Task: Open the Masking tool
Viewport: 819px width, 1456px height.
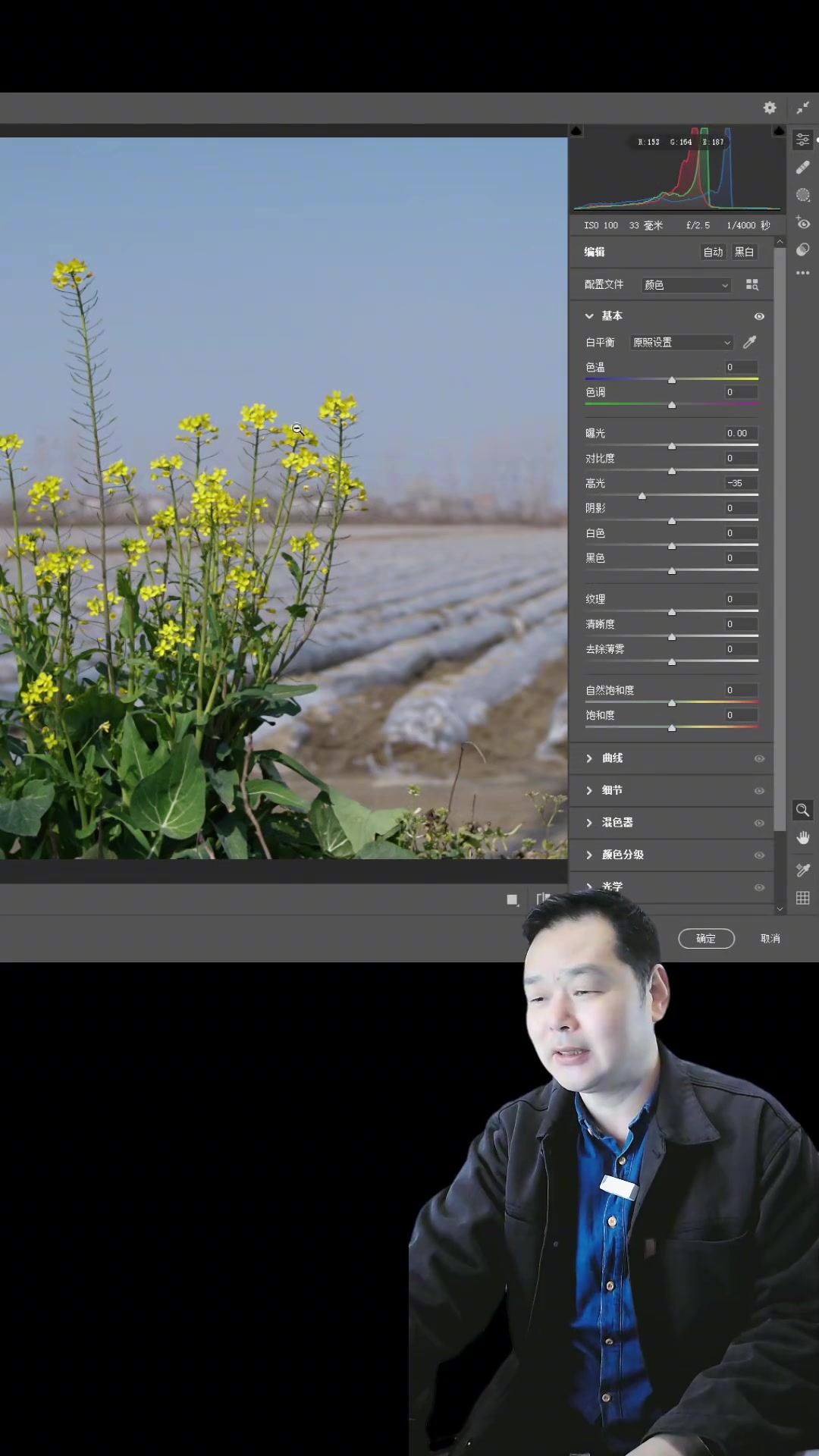Action: pos(802,195)
